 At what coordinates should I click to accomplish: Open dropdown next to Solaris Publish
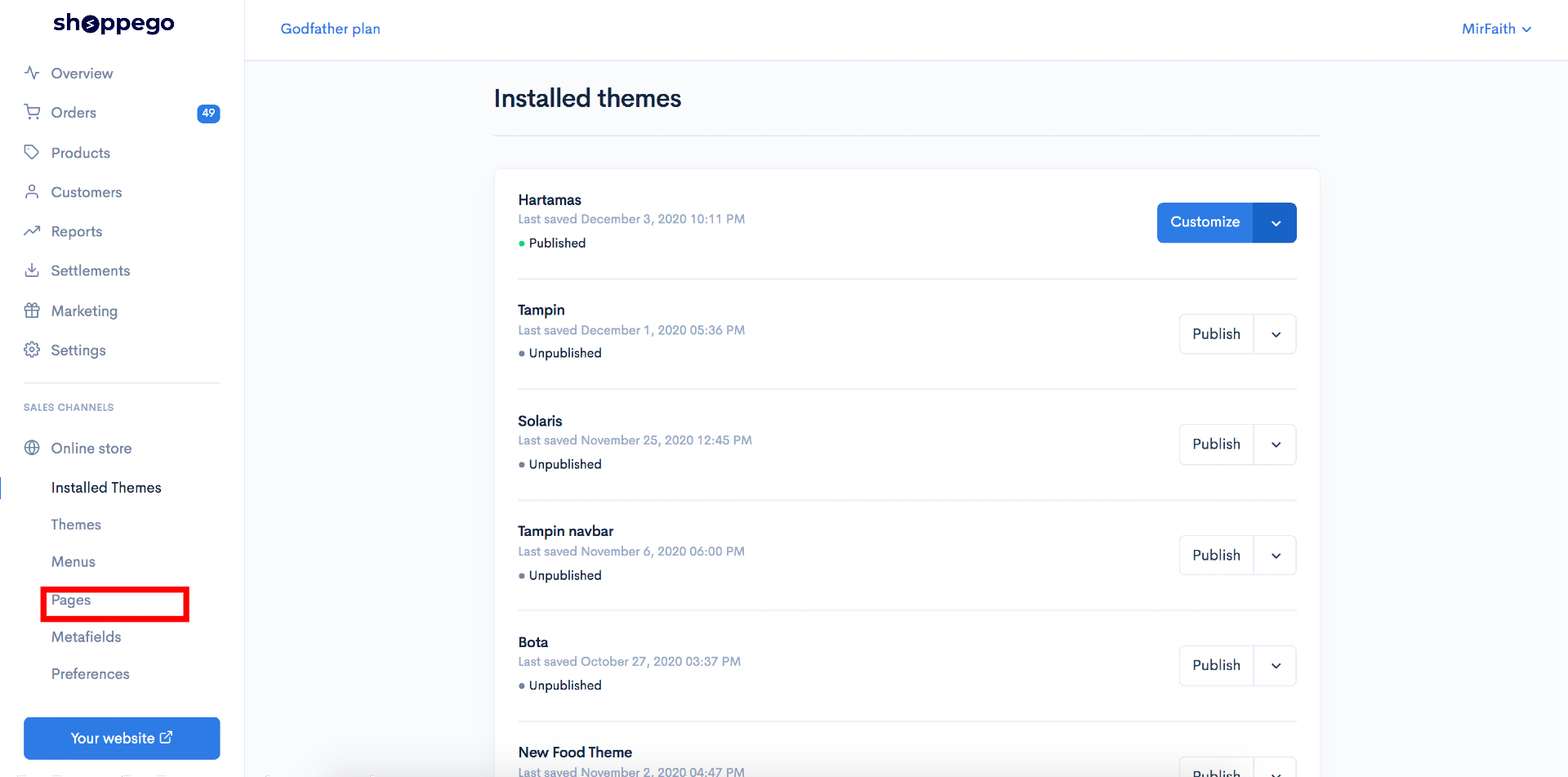(x=1275, y=444)
